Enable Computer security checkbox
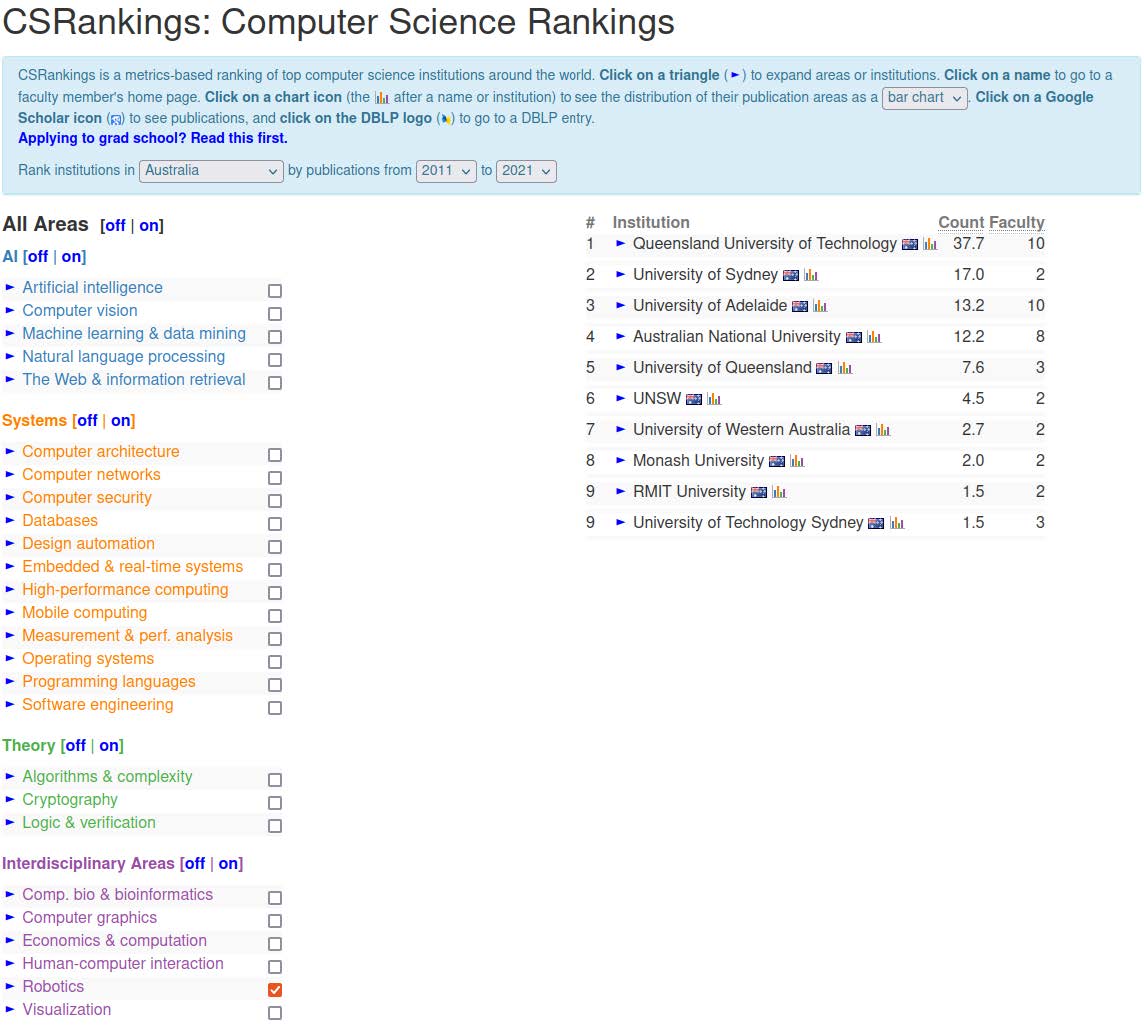This screenshot has width=1144, height=1027. (275, 501)
